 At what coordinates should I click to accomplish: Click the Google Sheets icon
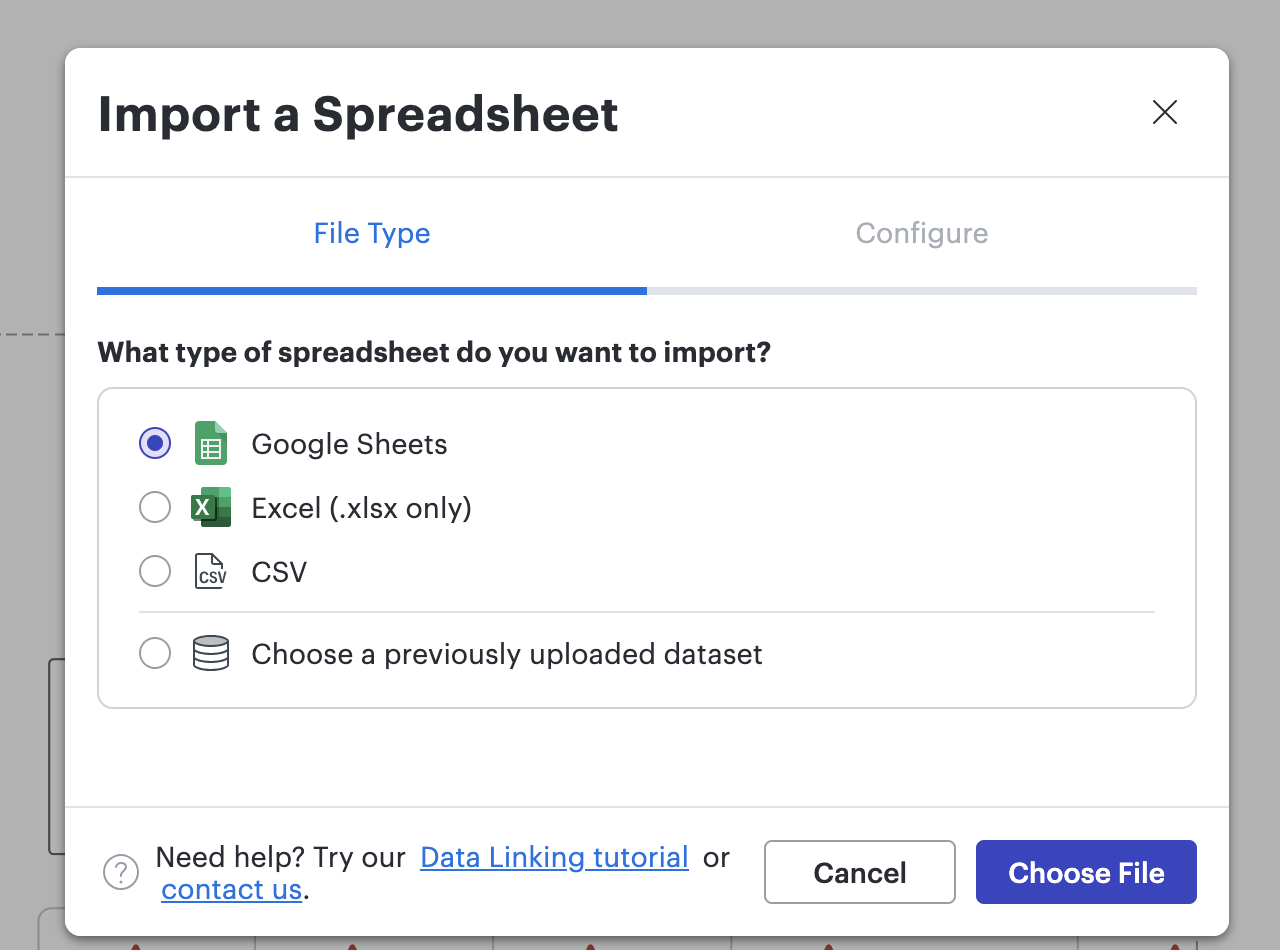[x=211, y=443]
